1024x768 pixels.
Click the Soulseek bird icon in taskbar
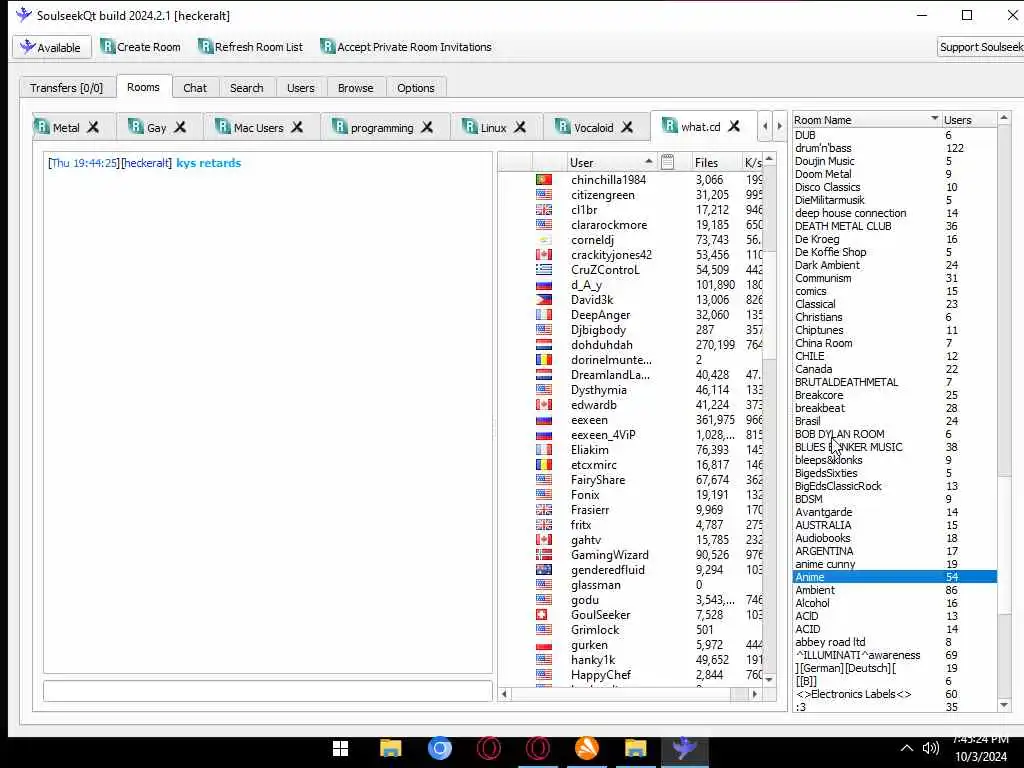[x=684, y=748]
